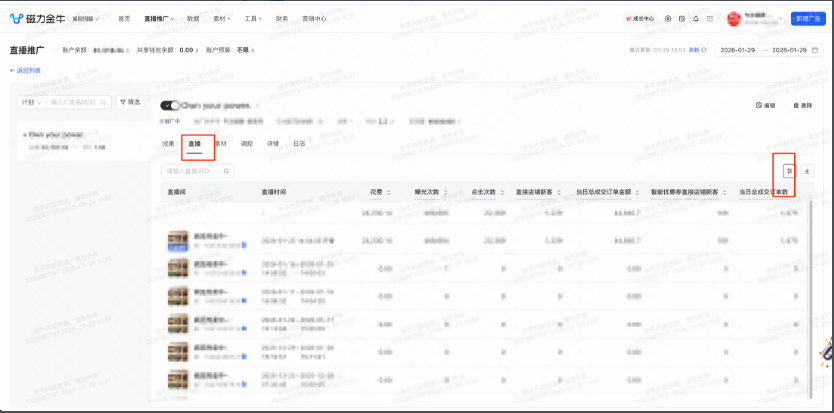
Task: Switch to the 调控 tab
Action: pos(247,143)
